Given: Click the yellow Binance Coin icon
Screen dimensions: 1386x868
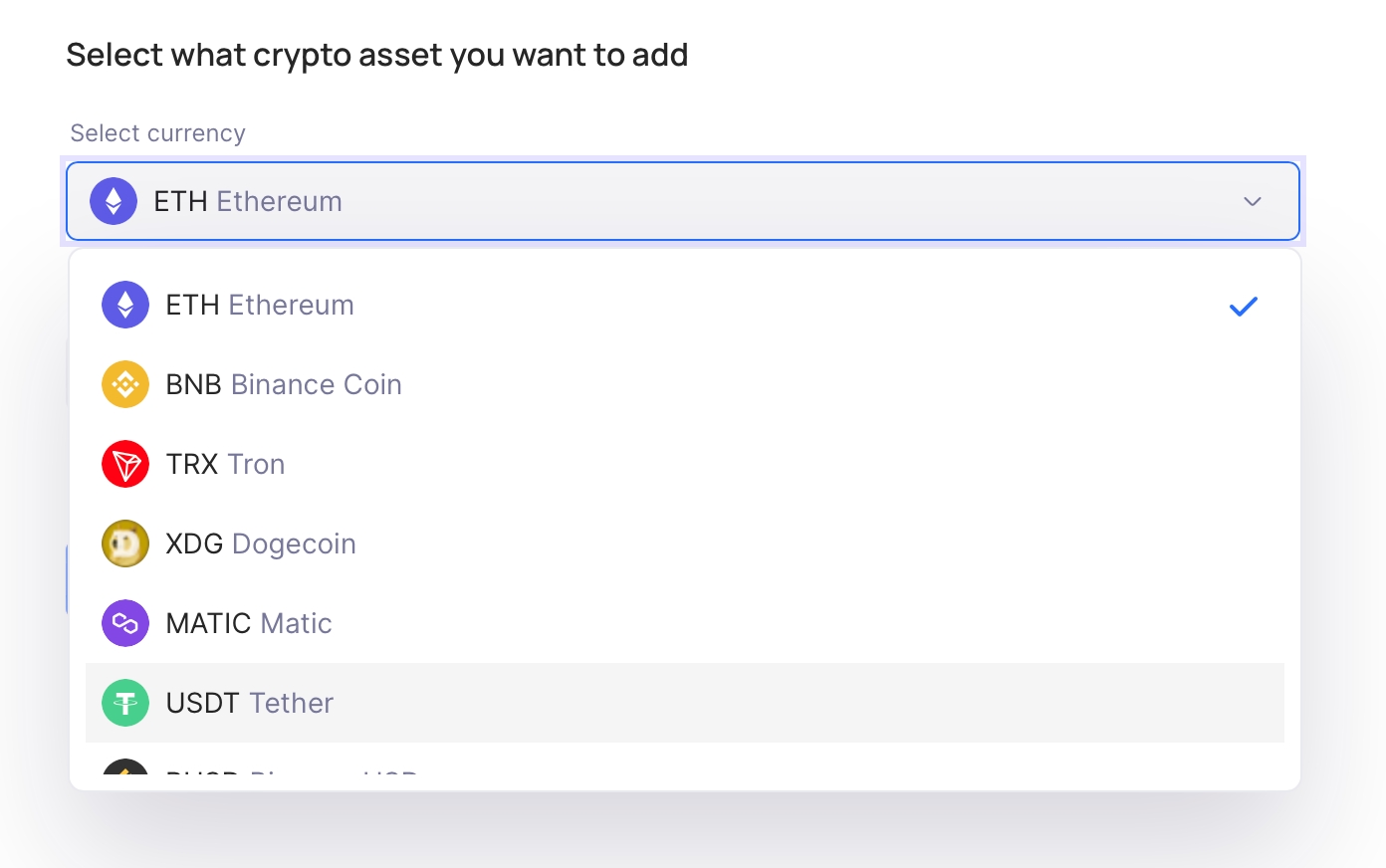Looking at the screenshot, I should pos(125,384).
